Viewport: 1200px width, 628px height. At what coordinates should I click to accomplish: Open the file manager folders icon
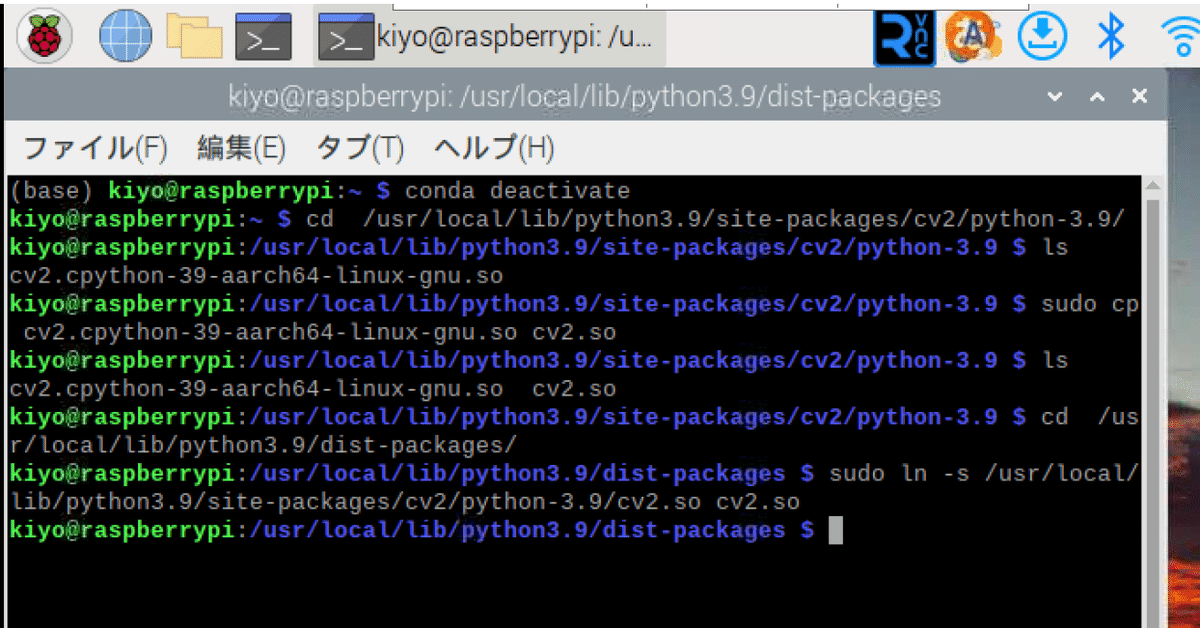click(194, 36)
